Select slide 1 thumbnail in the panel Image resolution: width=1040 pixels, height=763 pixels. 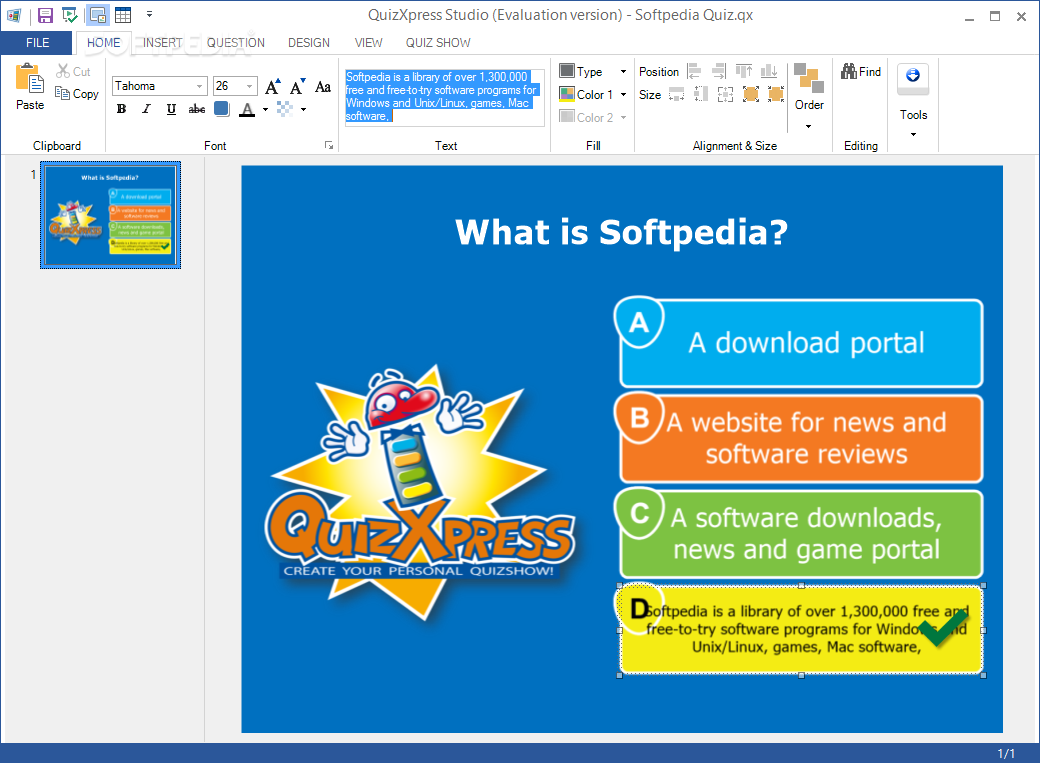[x=110, y=215]
